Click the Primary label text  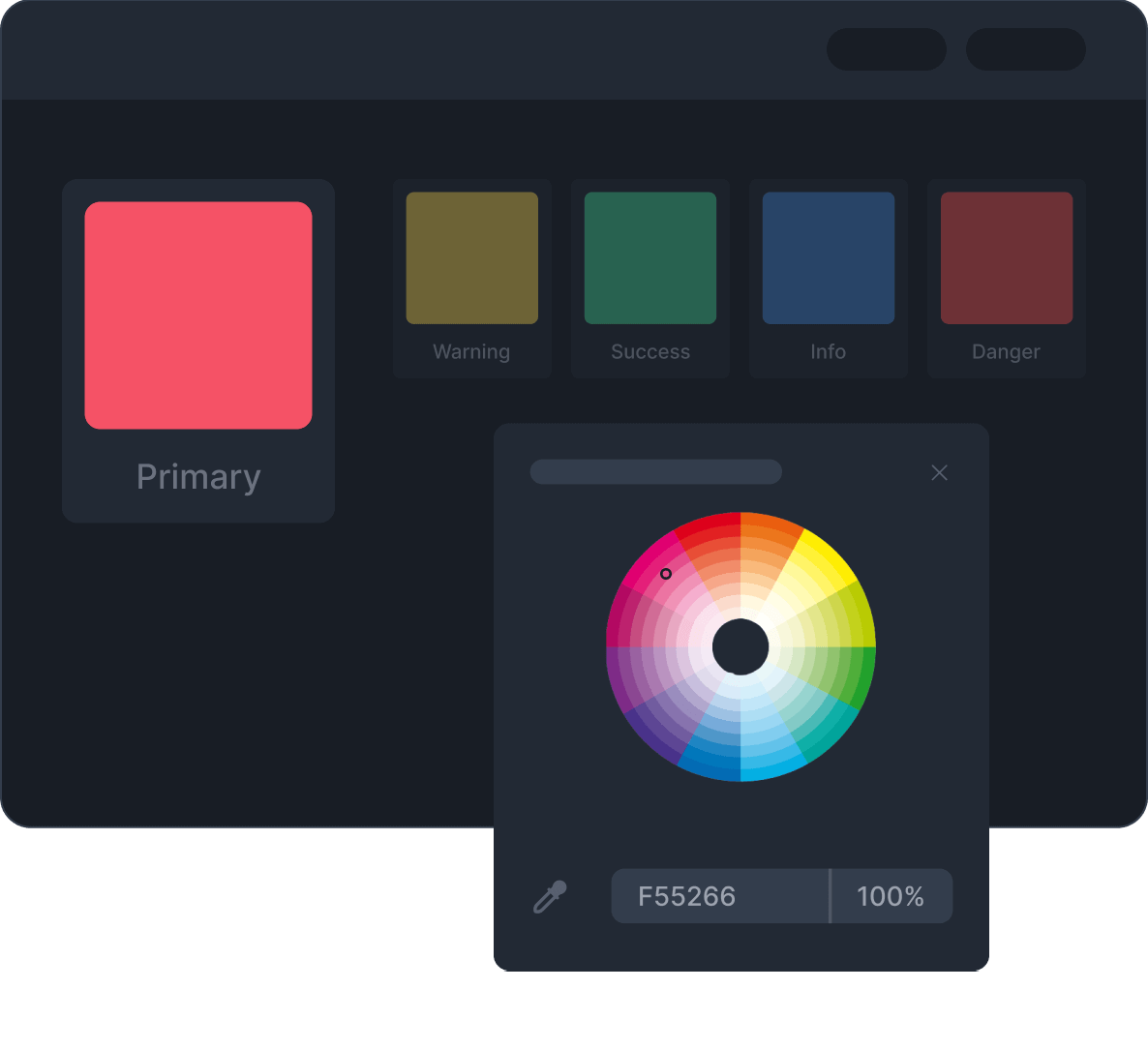point(197,476)
